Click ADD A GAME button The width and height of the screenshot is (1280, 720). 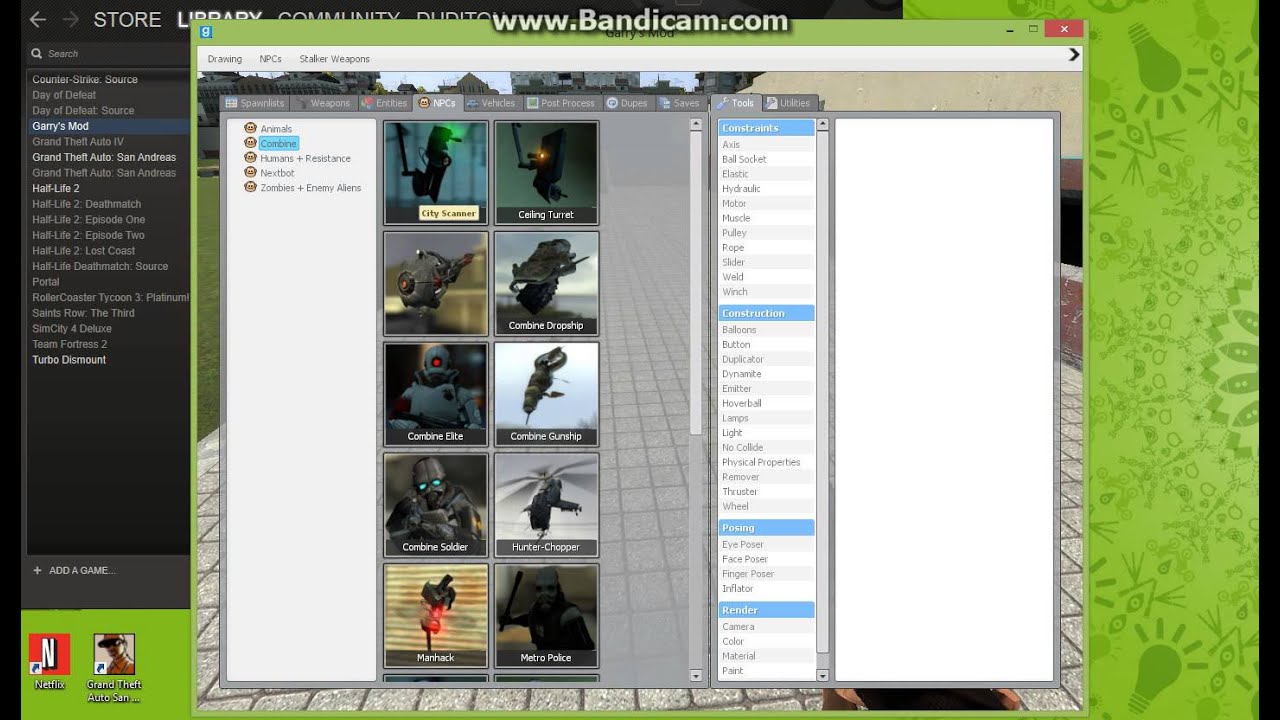(x=74, y=570)
